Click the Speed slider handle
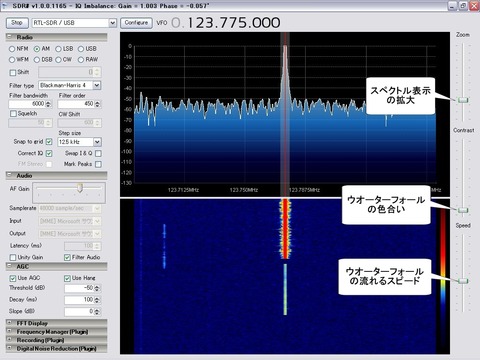 (463, 281)
